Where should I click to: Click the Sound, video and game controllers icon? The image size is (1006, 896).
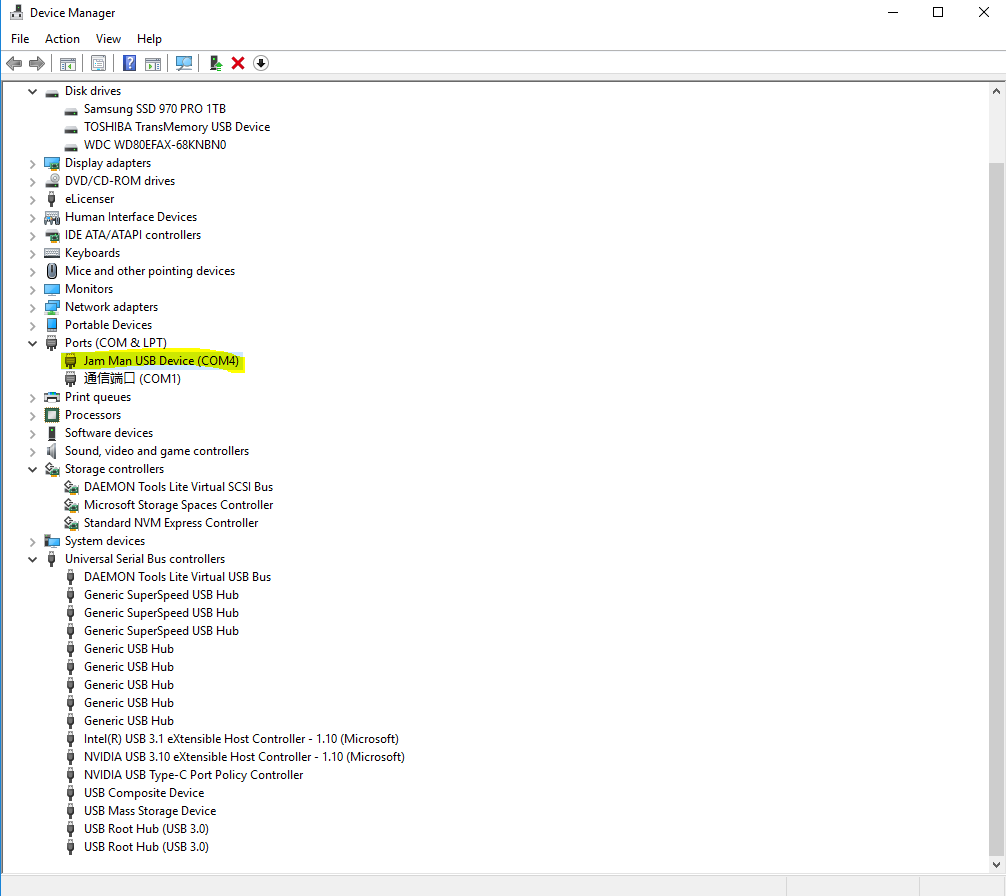point(52,451)
